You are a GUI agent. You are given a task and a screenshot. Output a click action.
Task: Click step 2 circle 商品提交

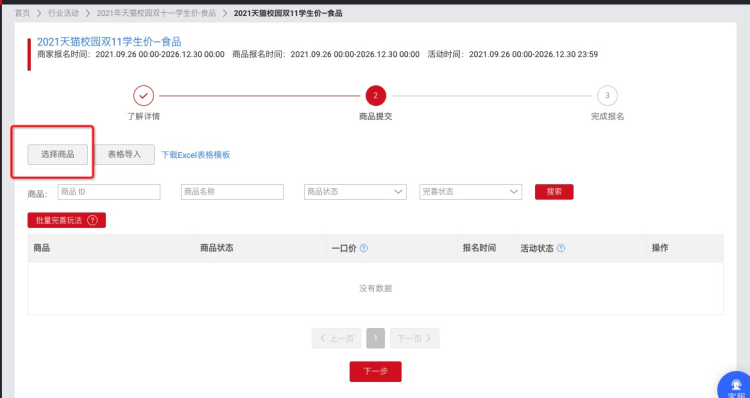(375, 96)
